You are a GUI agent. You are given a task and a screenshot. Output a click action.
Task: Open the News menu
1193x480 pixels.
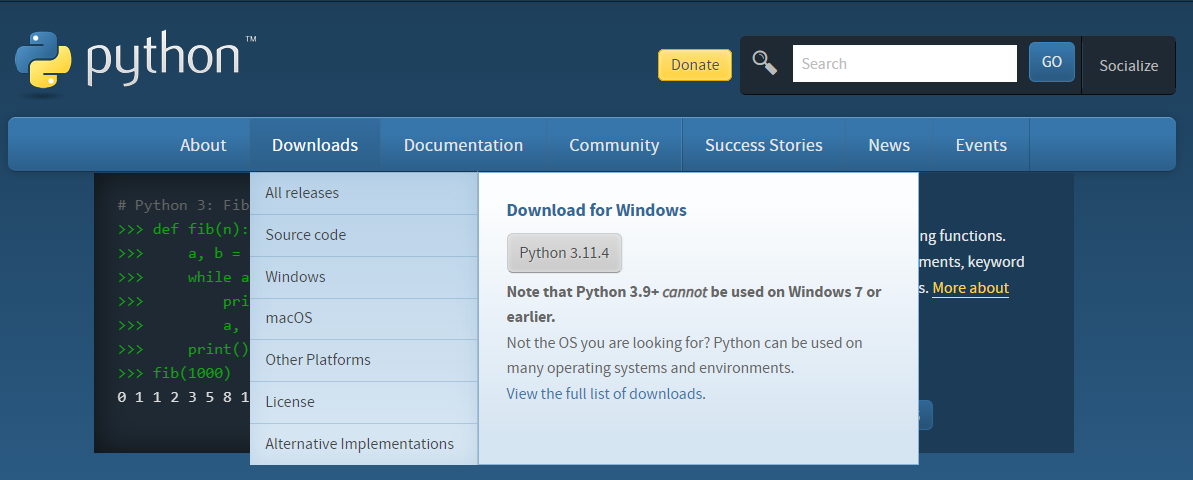pyautogui.click(x=889, y=145)
